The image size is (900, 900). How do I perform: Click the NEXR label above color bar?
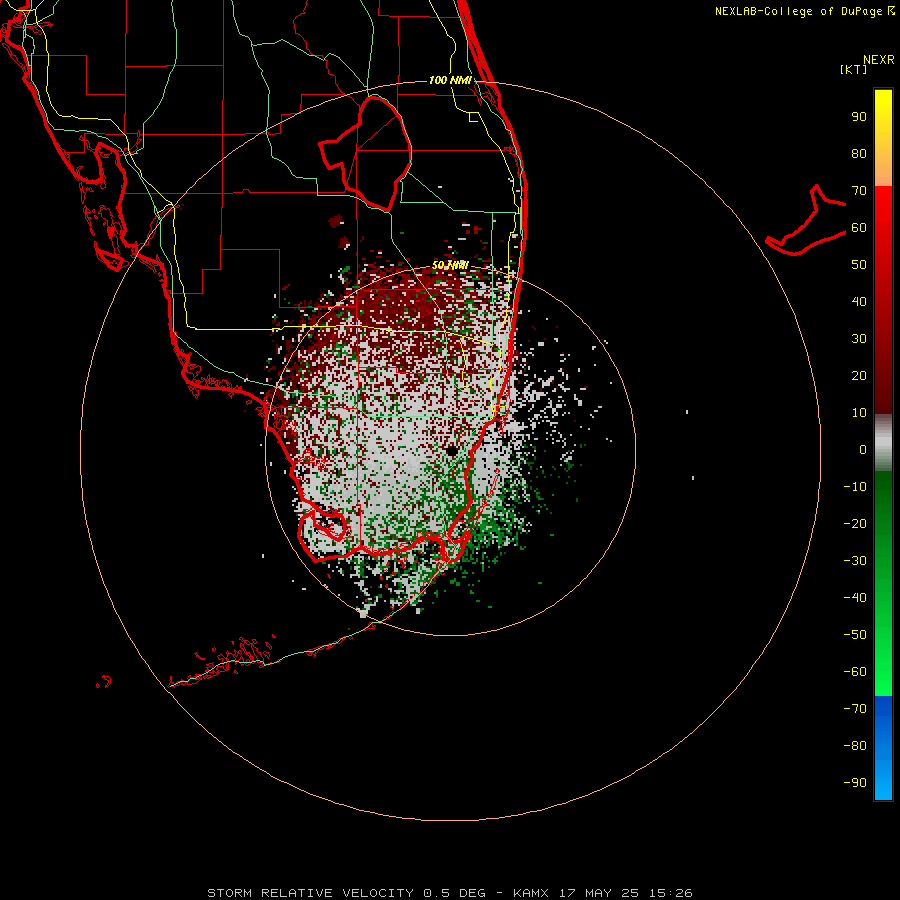(878, 60)
